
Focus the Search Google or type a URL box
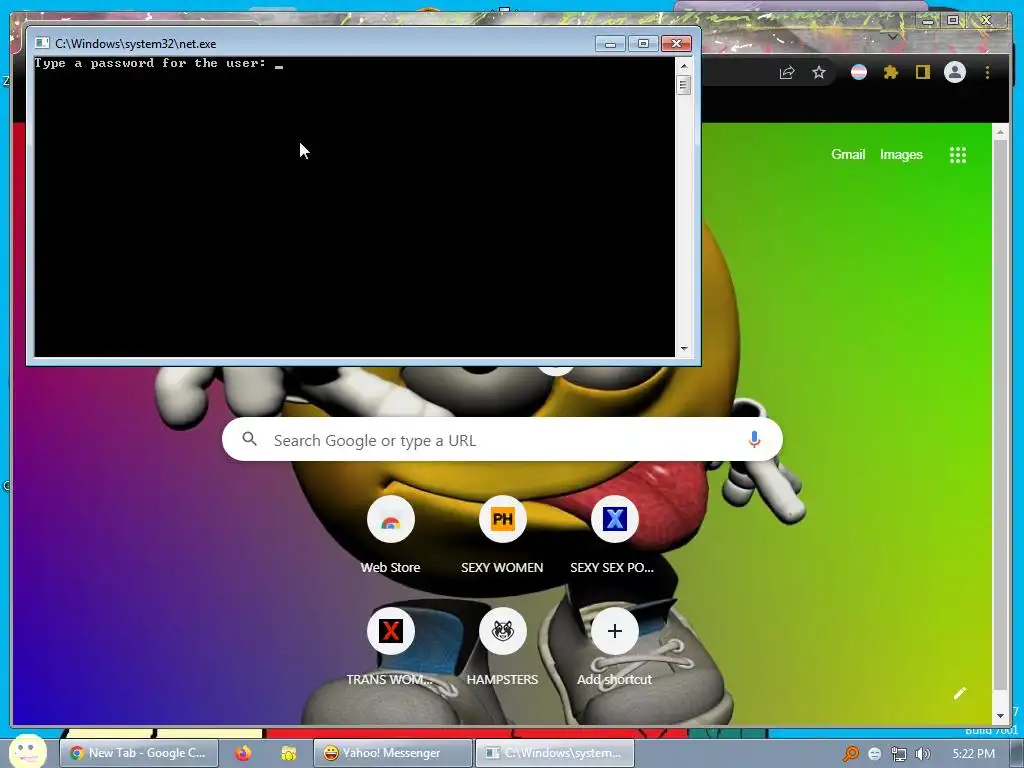click(x=502, y=440)
